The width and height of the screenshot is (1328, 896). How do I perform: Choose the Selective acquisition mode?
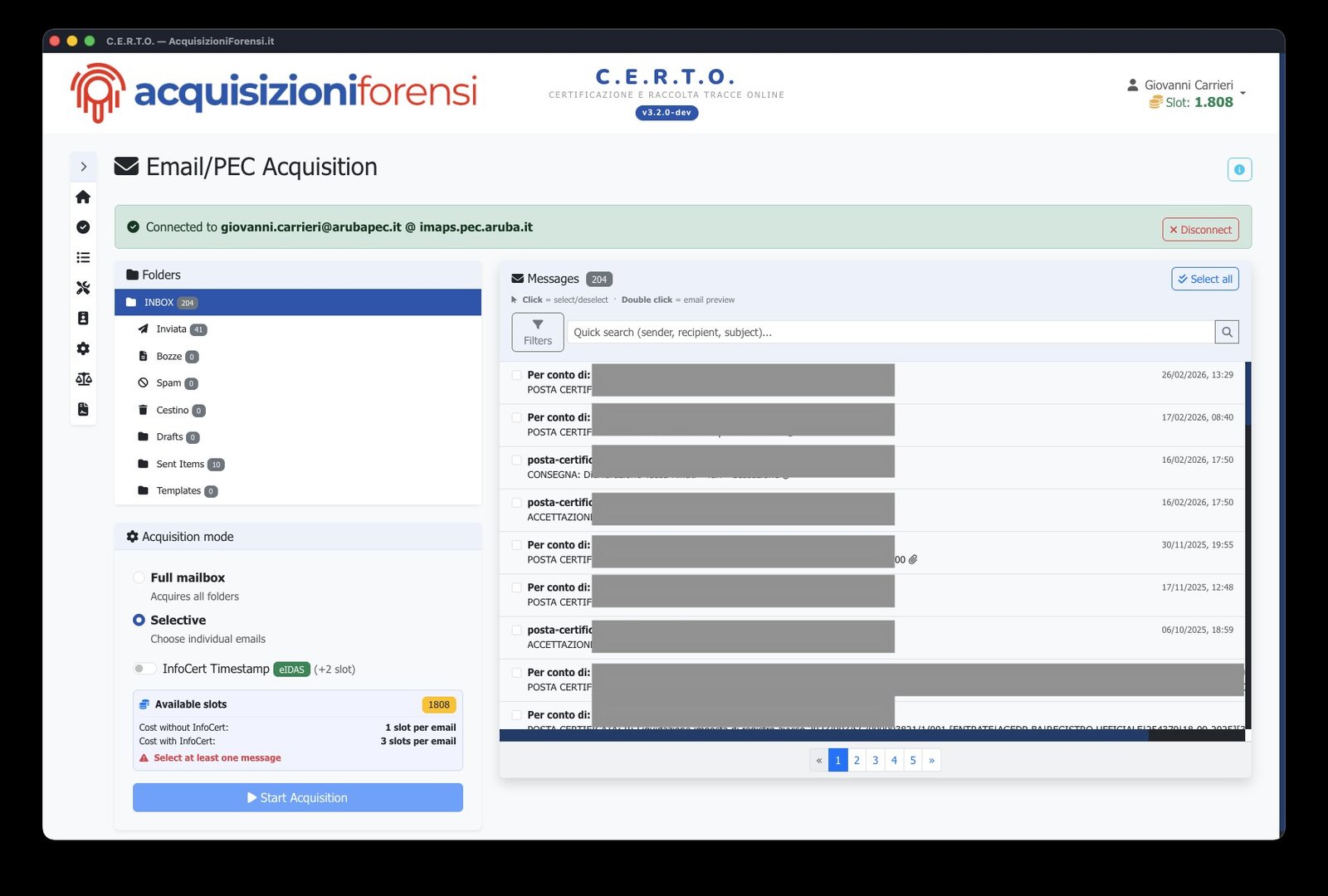[x=139, y=620]
